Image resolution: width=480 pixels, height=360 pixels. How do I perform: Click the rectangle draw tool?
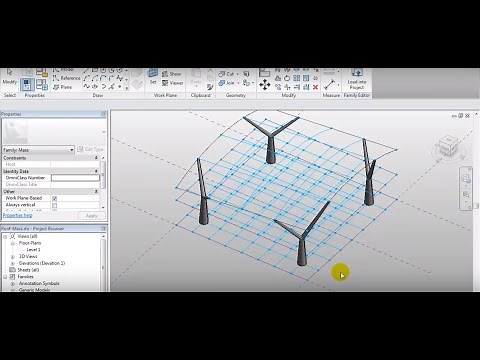coord(95,70)
